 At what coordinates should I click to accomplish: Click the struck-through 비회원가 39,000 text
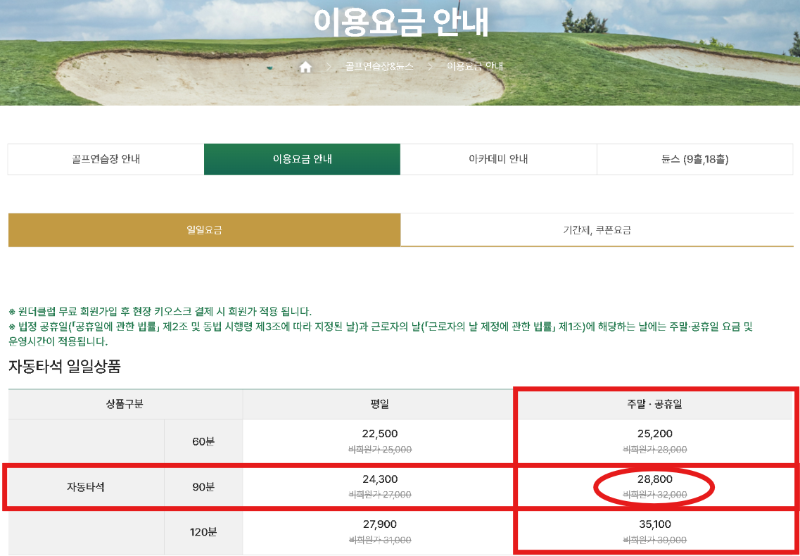tap(655, 540)
